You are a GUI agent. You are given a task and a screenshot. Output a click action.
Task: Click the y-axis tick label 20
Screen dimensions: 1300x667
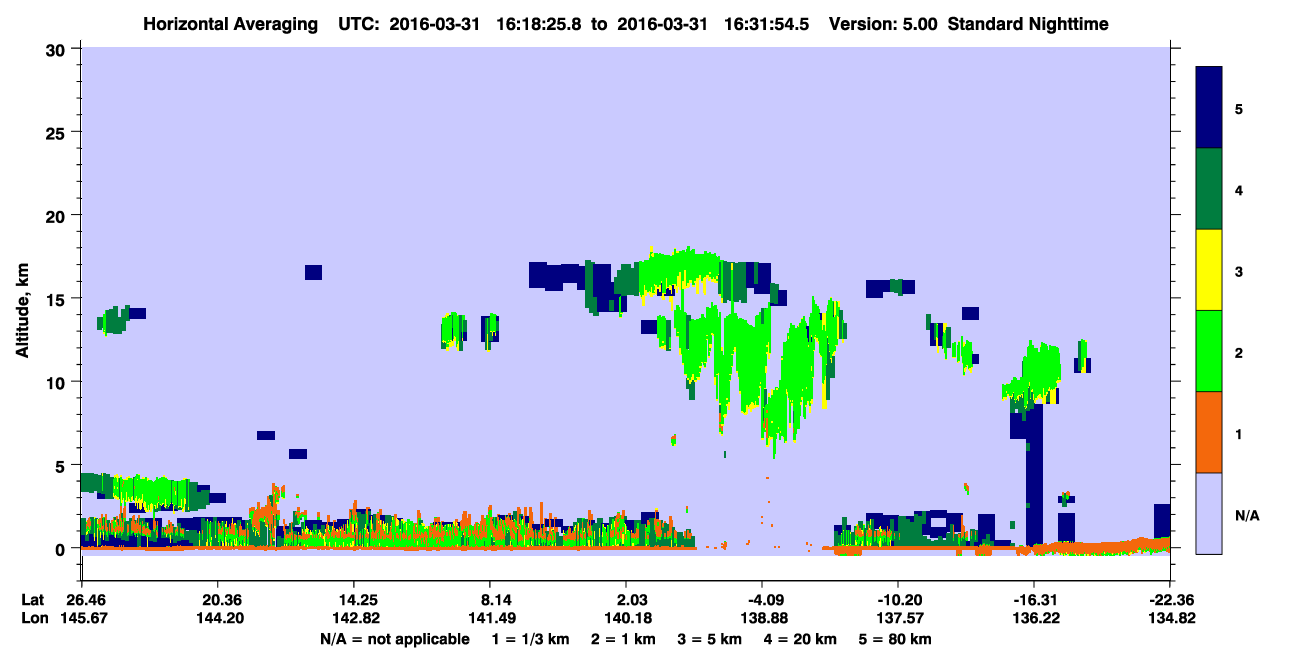(x=58, y=215)
